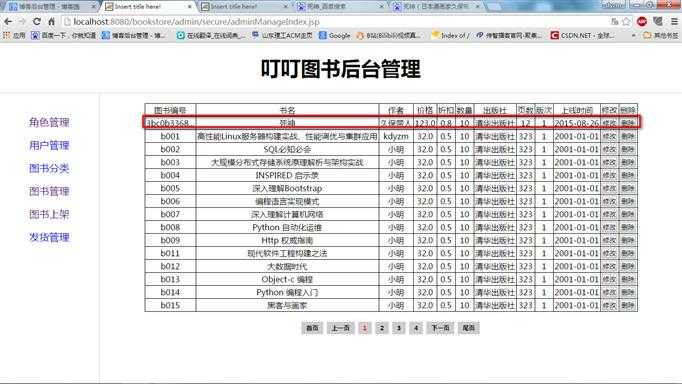Open the Index of / bookmark
Image resolution: width=682 pixels, height=384 pixels.
pos(451,35)
